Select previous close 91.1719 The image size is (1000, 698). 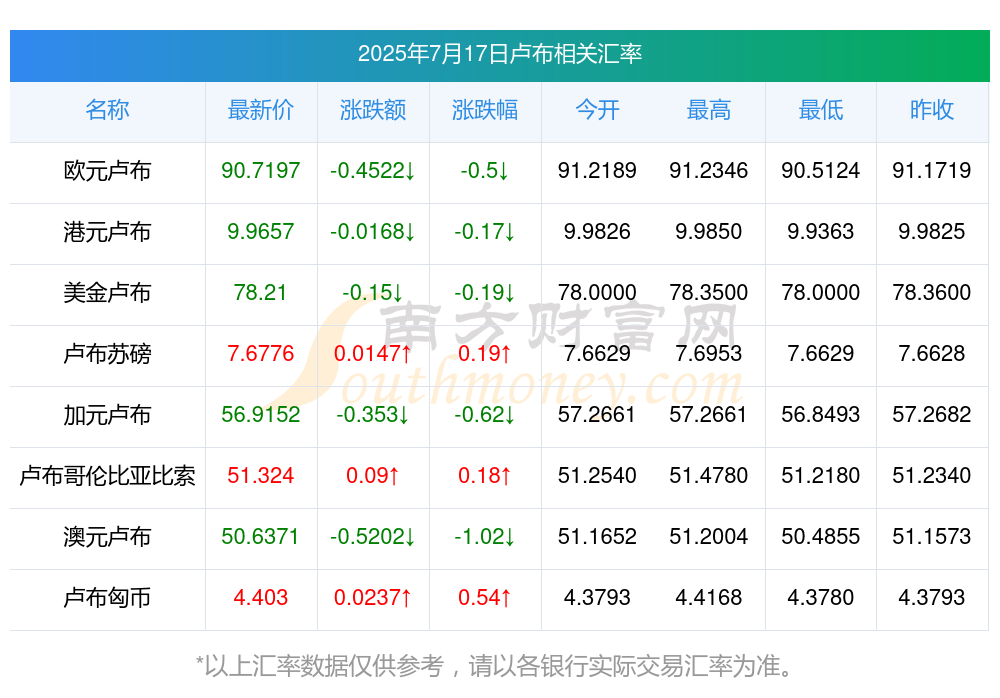click(x=932, y=170)
